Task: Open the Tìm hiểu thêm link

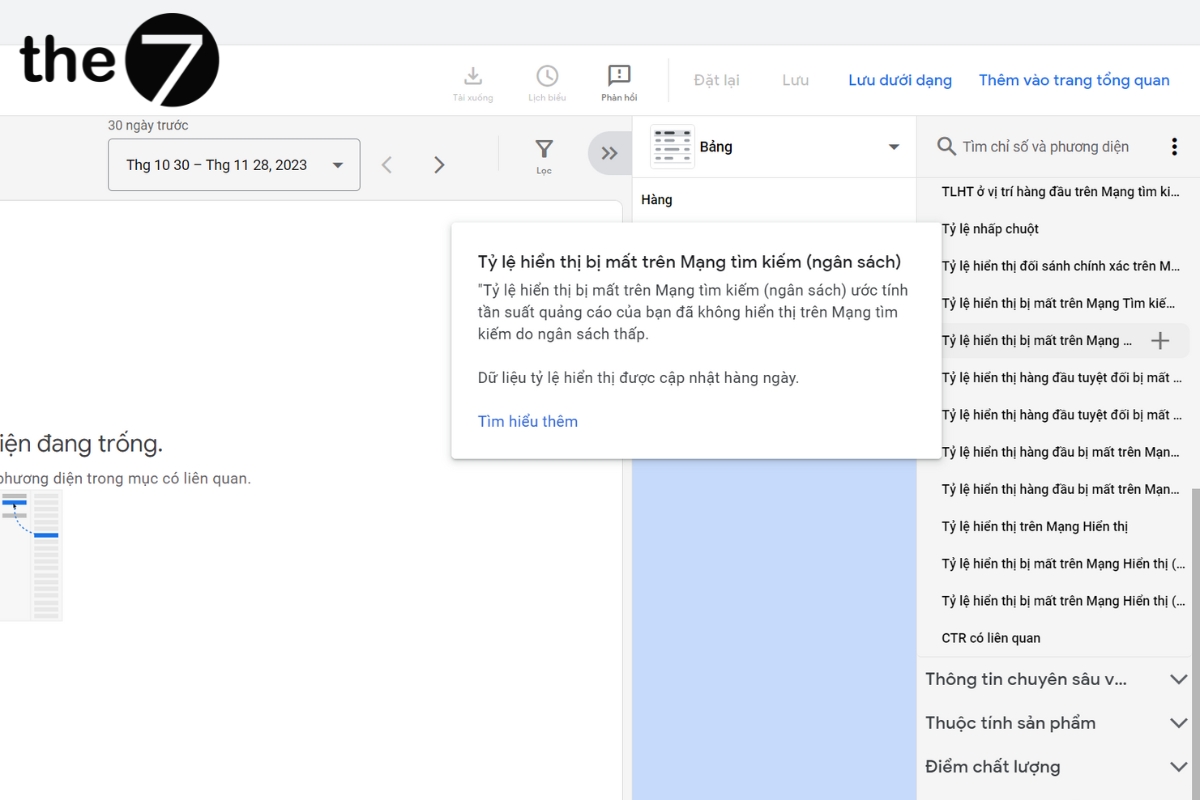Action: point(528,421)
